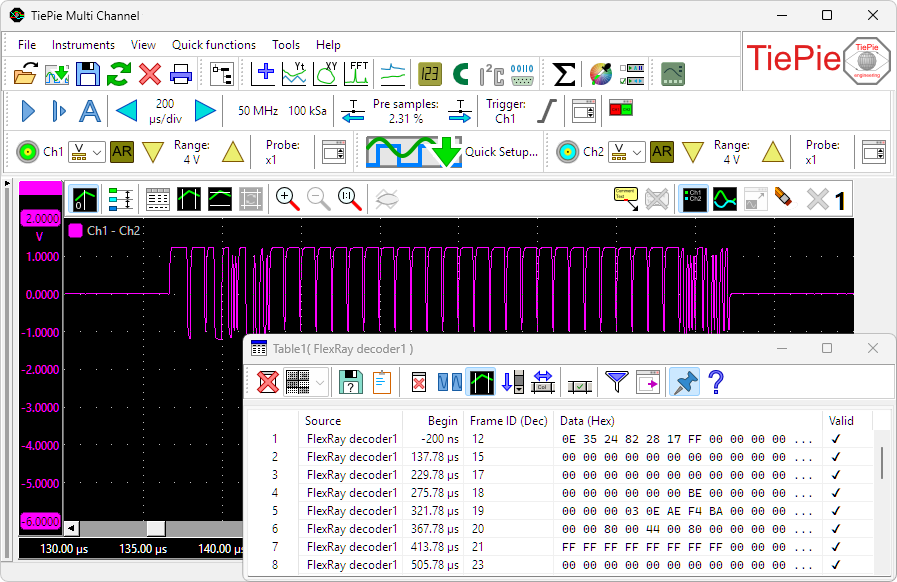Open the Help menu
The height and width of the screenshot is (582, 897).
coord(328,45)
